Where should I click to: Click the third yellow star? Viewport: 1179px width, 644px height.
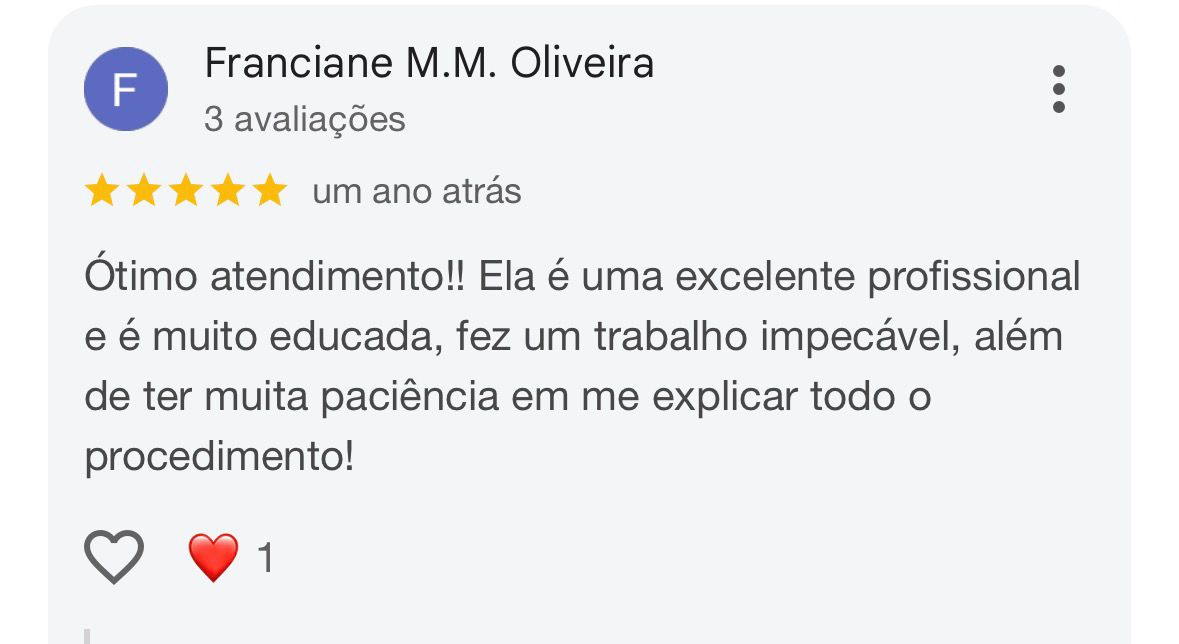185,190
